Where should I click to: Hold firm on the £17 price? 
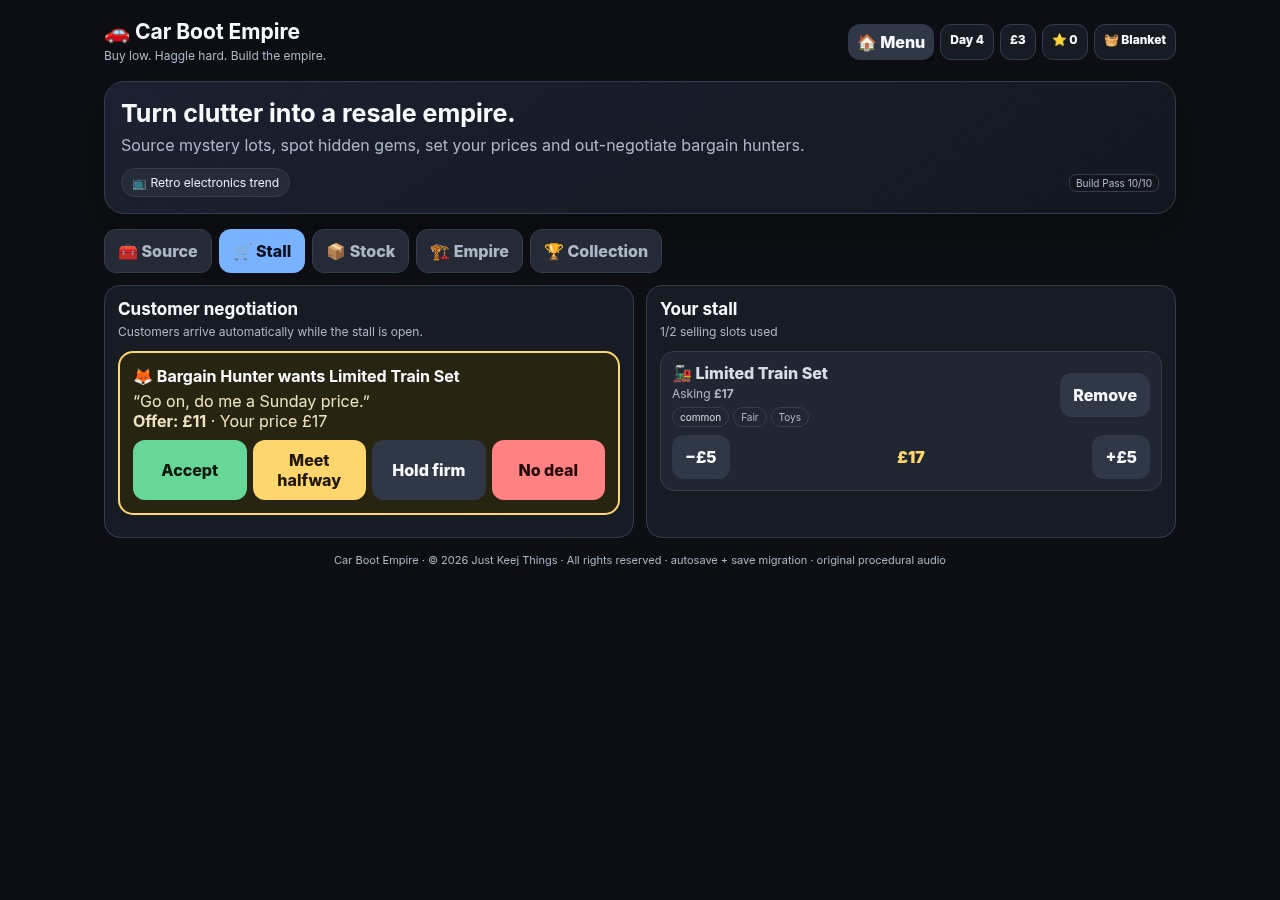[x=429, y=470]
